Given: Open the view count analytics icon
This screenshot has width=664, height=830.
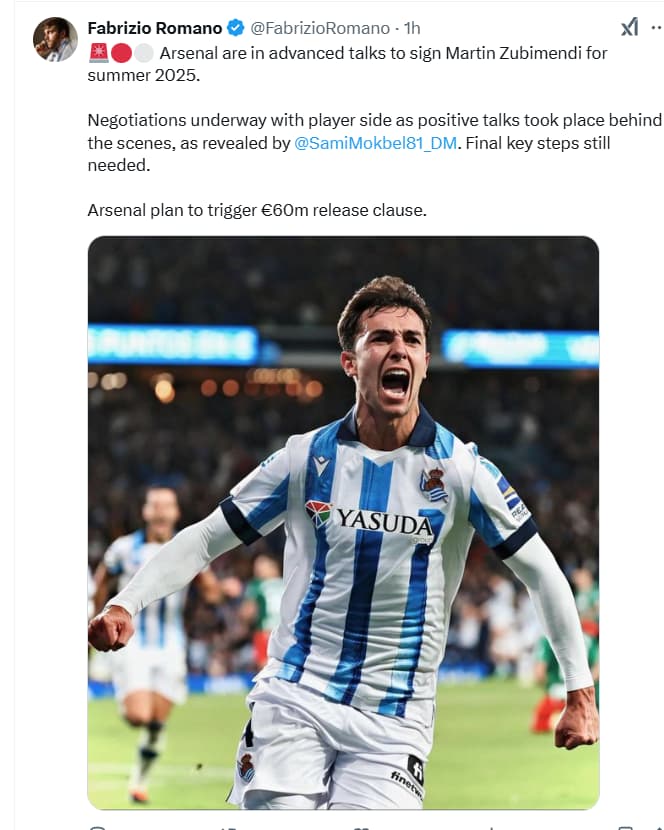Looking at the screenshot, I should pos(491,827).
